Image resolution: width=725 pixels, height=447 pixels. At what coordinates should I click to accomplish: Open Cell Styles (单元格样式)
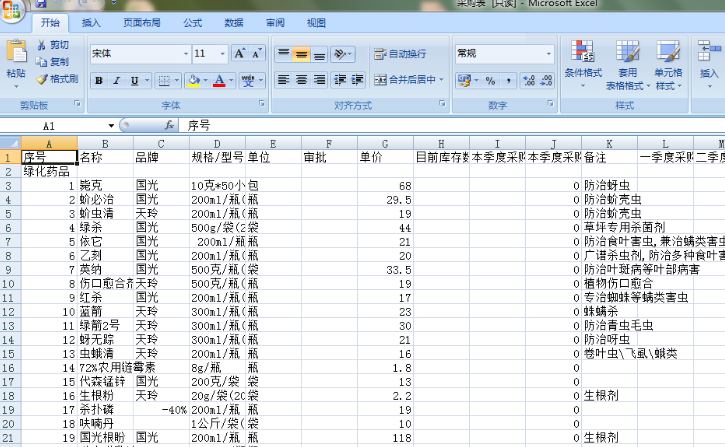[668, 65]
